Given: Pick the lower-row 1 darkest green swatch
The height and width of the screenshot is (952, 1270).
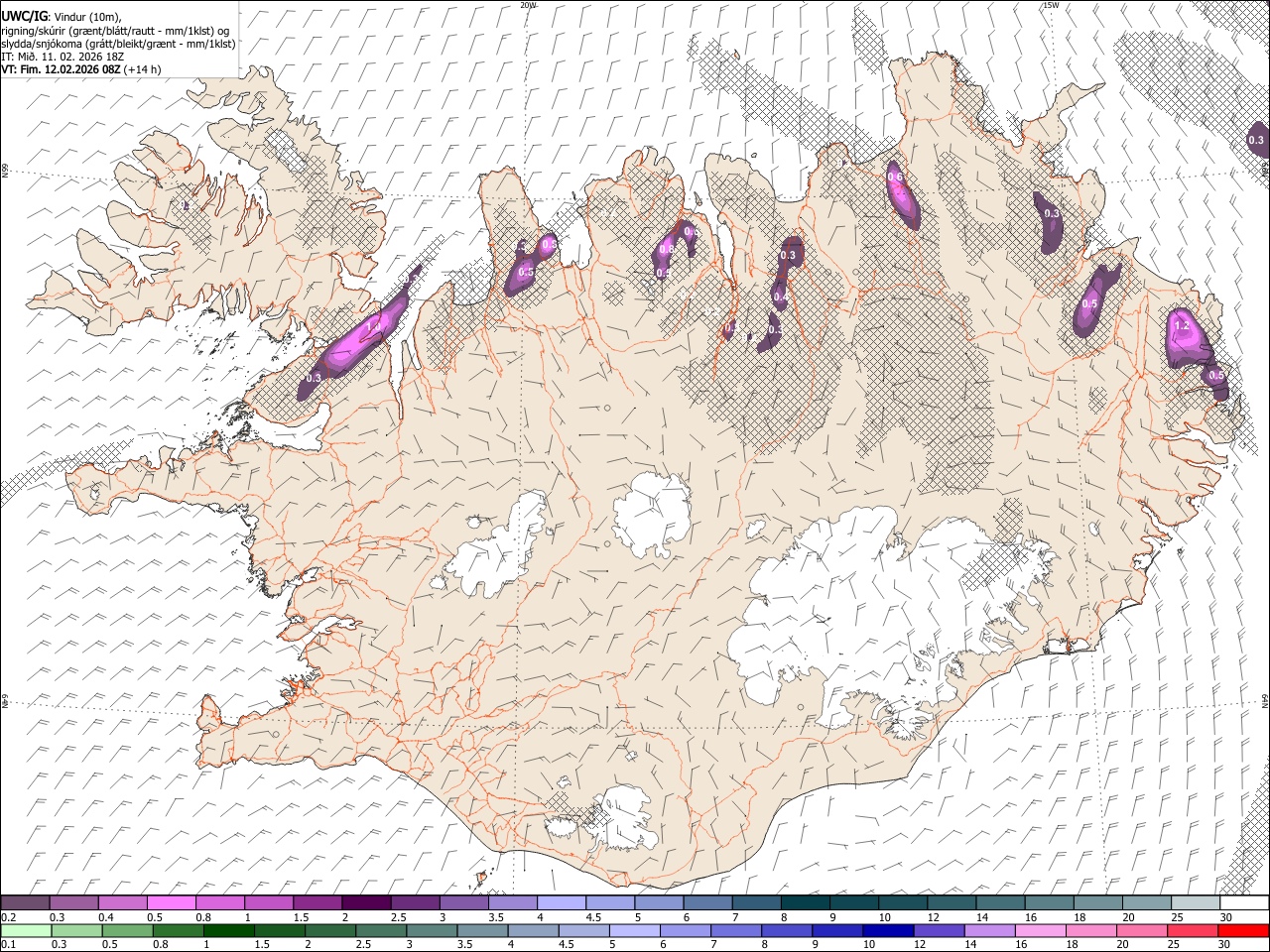Looking at the screenshot, I should (x=229, y=930).
